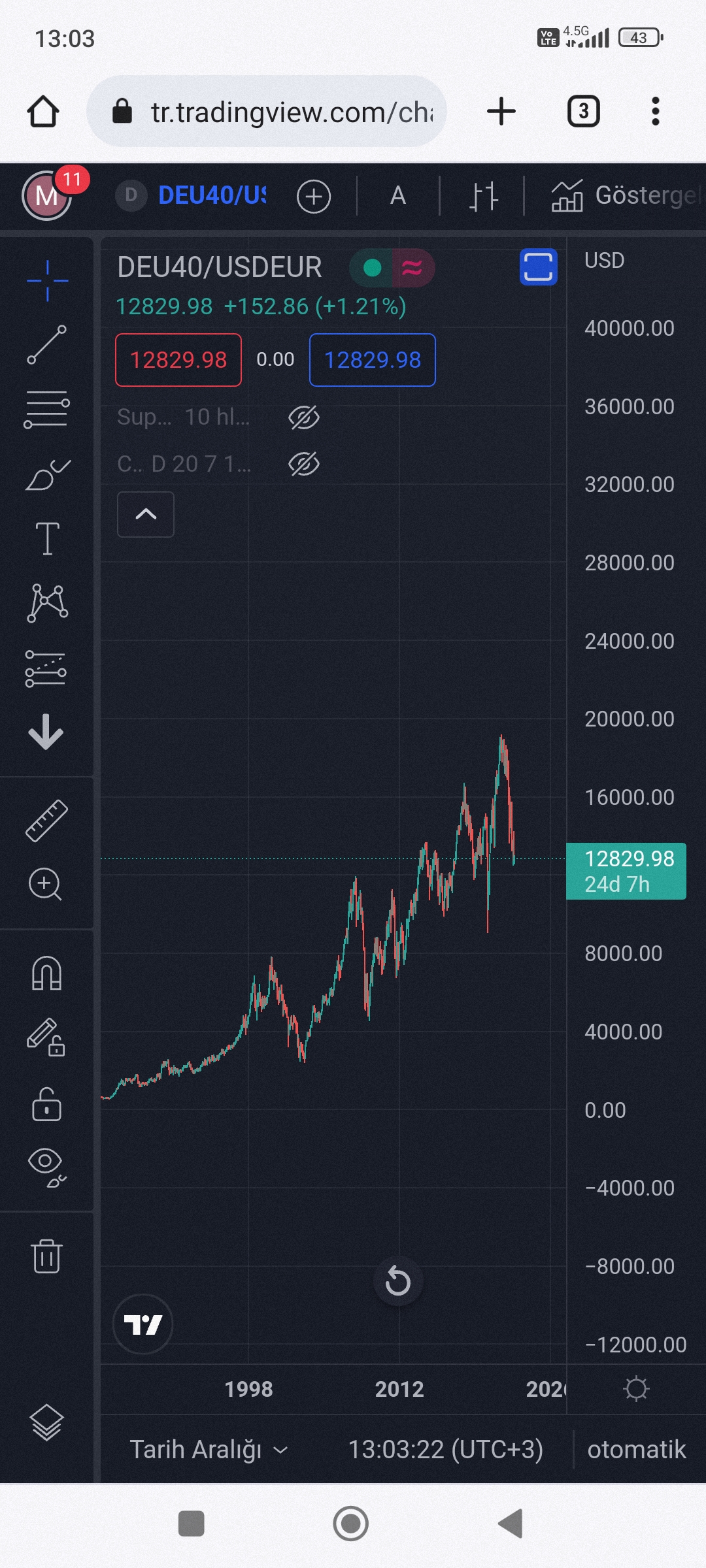Toggle visibility of C.. D 20 indicator
Screen dimensions: 706x1568
click(x=304, y=465)
